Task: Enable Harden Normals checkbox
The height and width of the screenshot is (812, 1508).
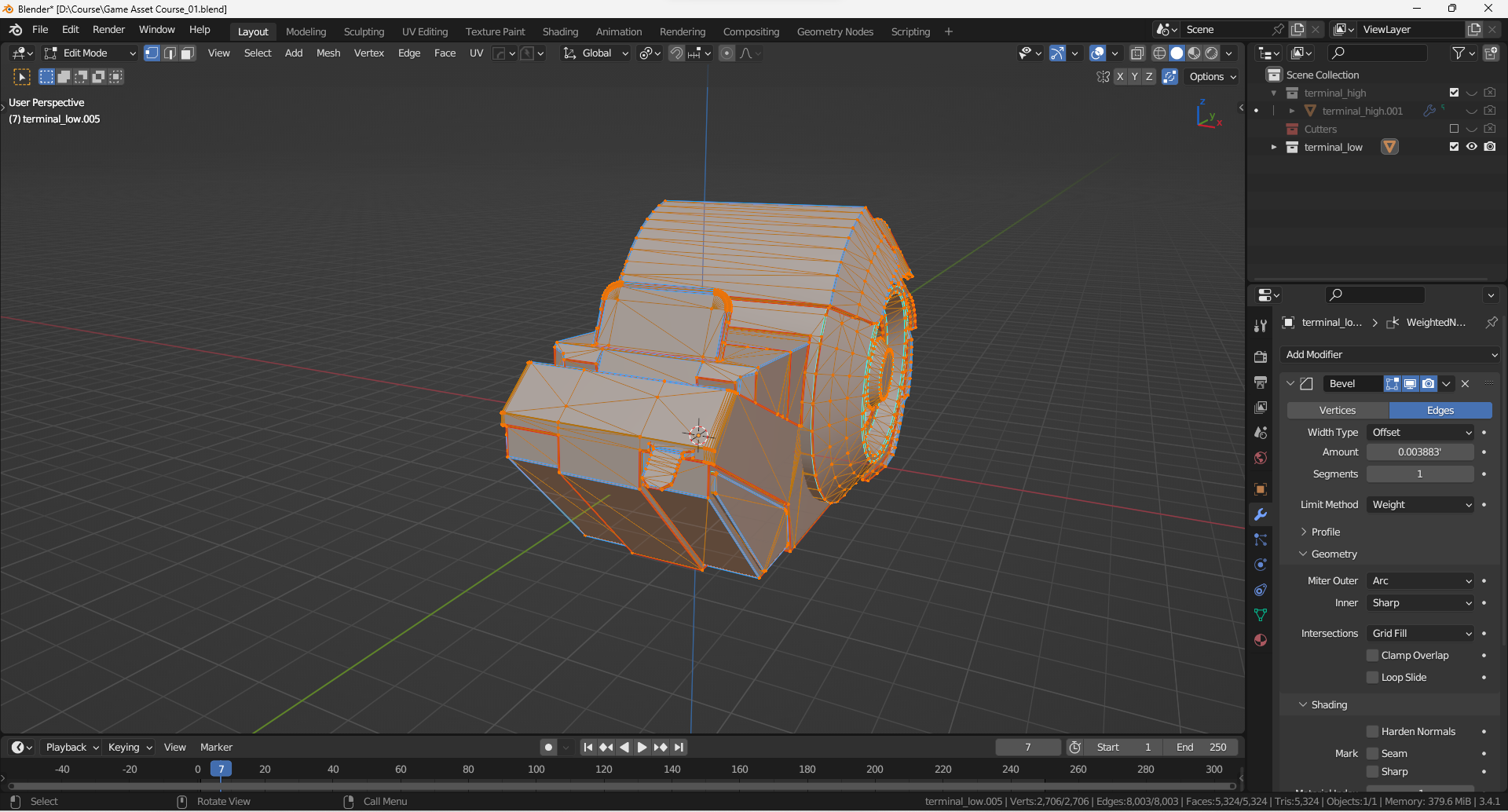Action: coord(1373,732)
